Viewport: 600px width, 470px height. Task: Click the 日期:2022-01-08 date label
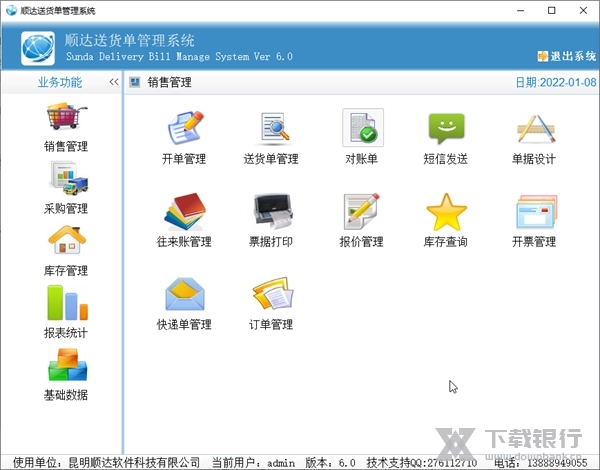[x=556, y=82]
